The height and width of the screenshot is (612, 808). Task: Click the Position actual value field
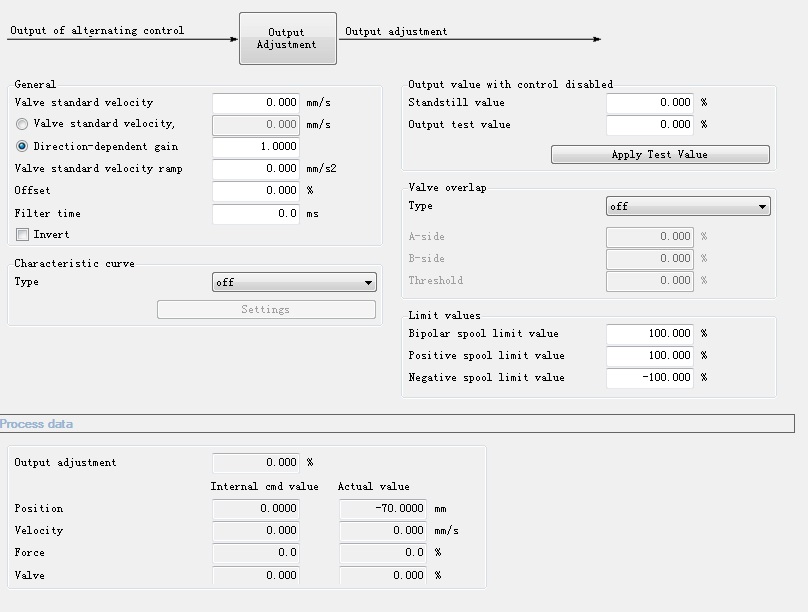tap(383, 509)
